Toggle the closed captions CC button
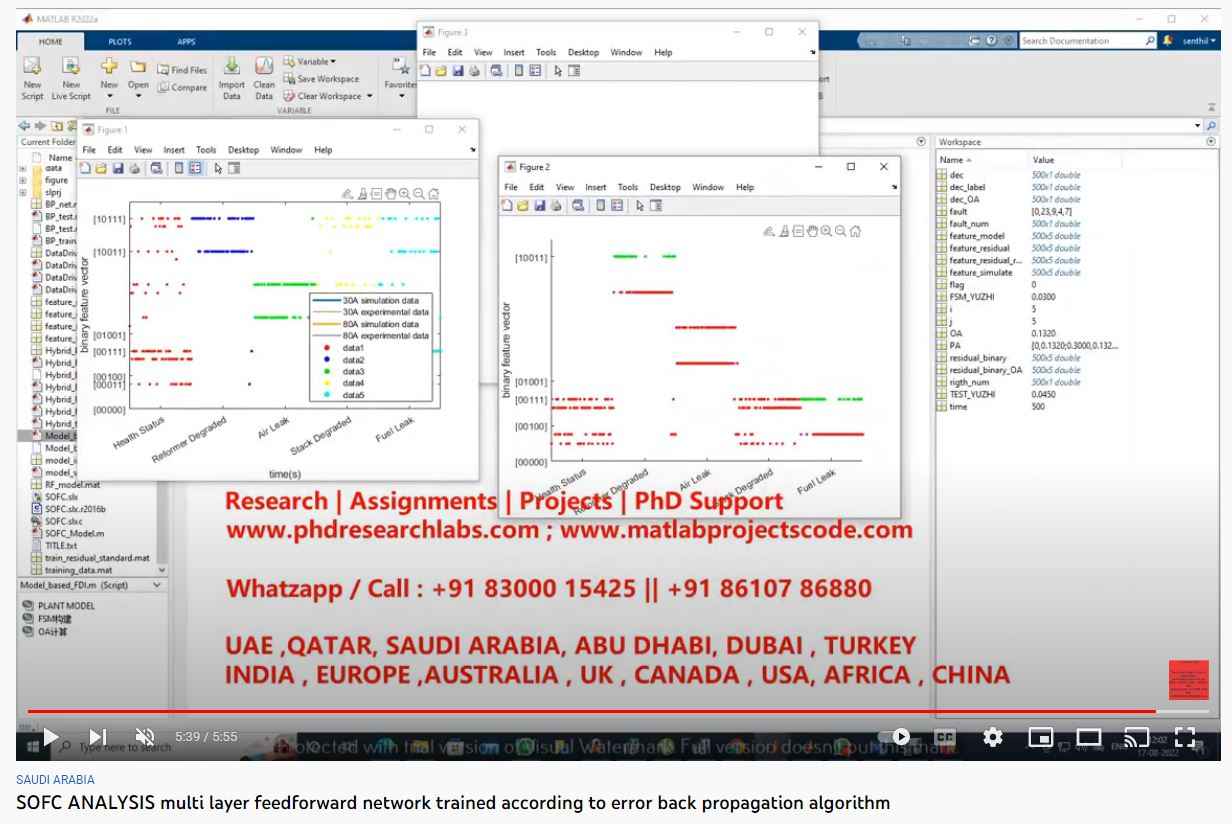Image resolution: width=1232 pixels, height=824 pixels. click(944, 737)
